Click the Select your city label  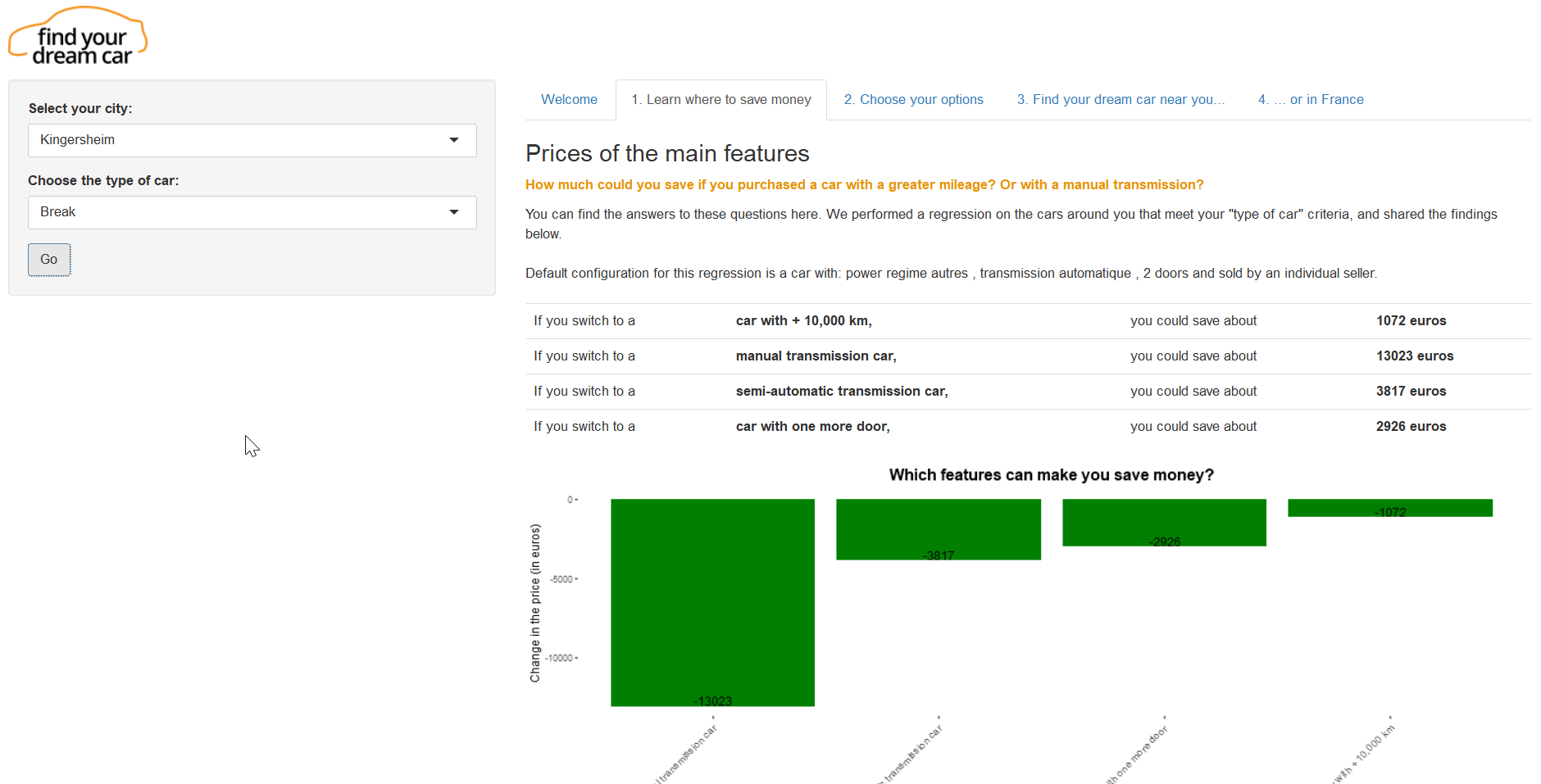(80, 109)
